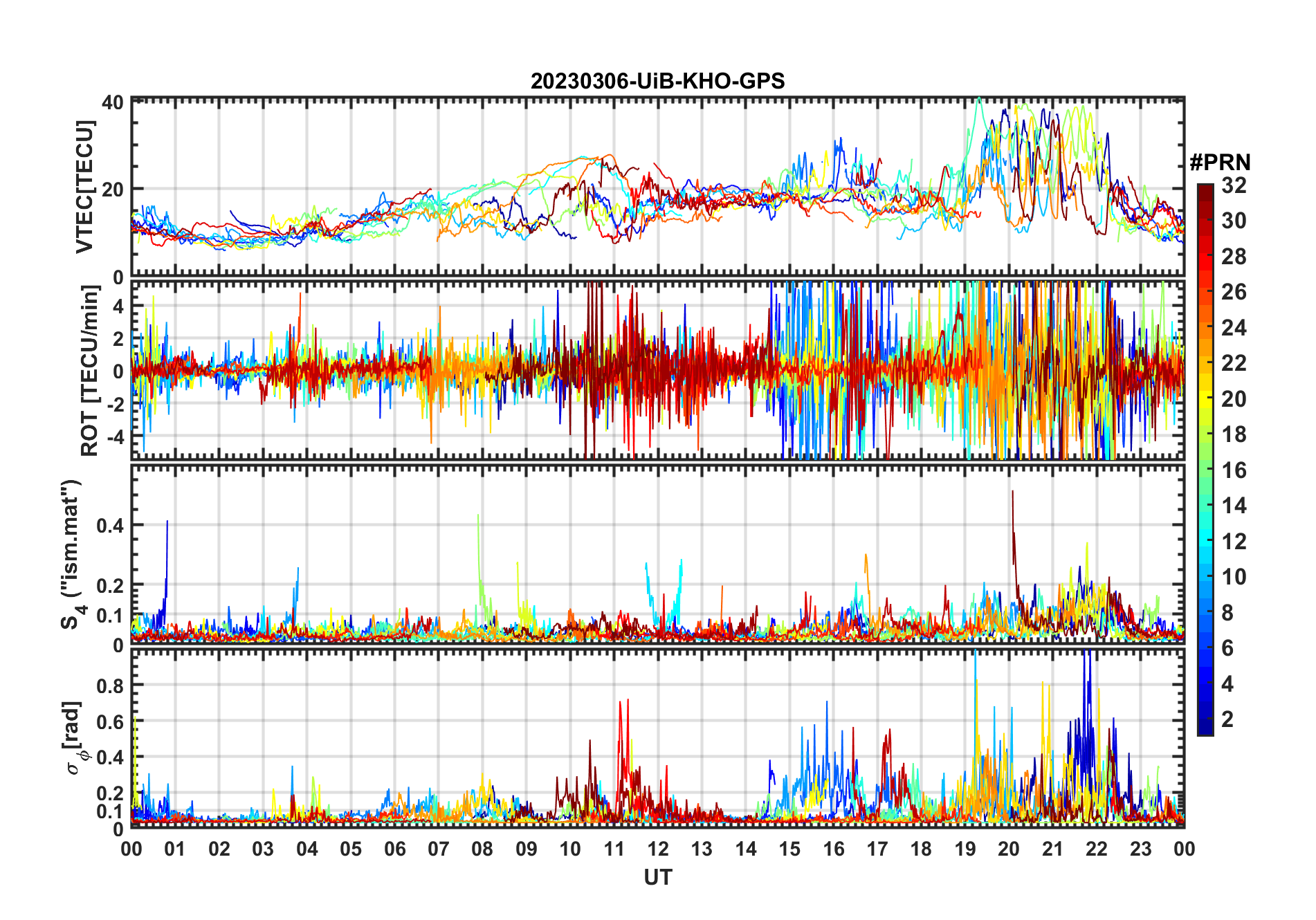The image size is (1316, 920).
Task: Click the colorbar tick label 10
Action: pos(1234,577)
